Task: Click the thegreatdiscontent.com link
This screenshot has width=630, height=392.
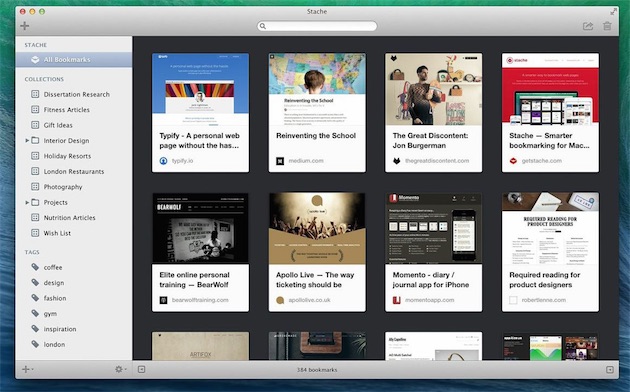Action: (437, 161)
